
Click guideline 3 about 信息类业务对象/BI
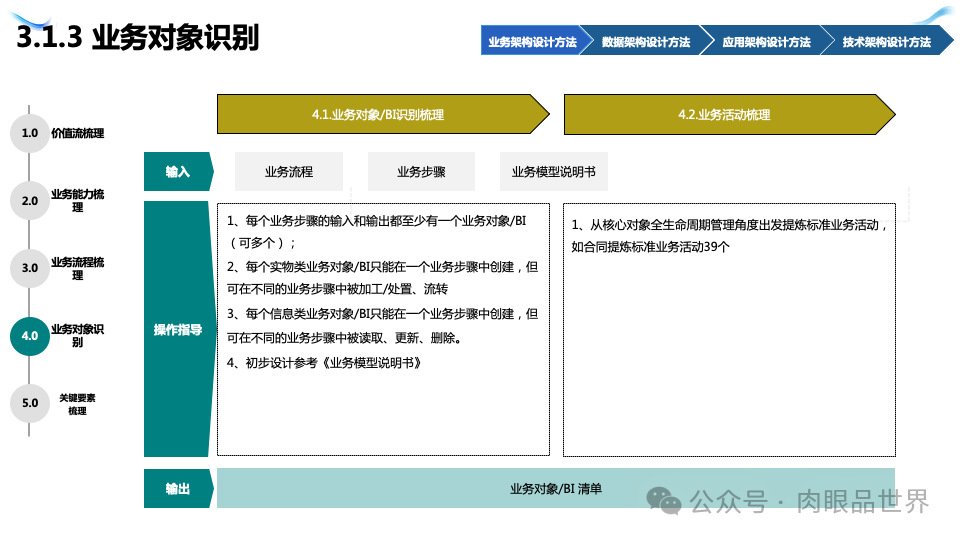pos(383,325)
